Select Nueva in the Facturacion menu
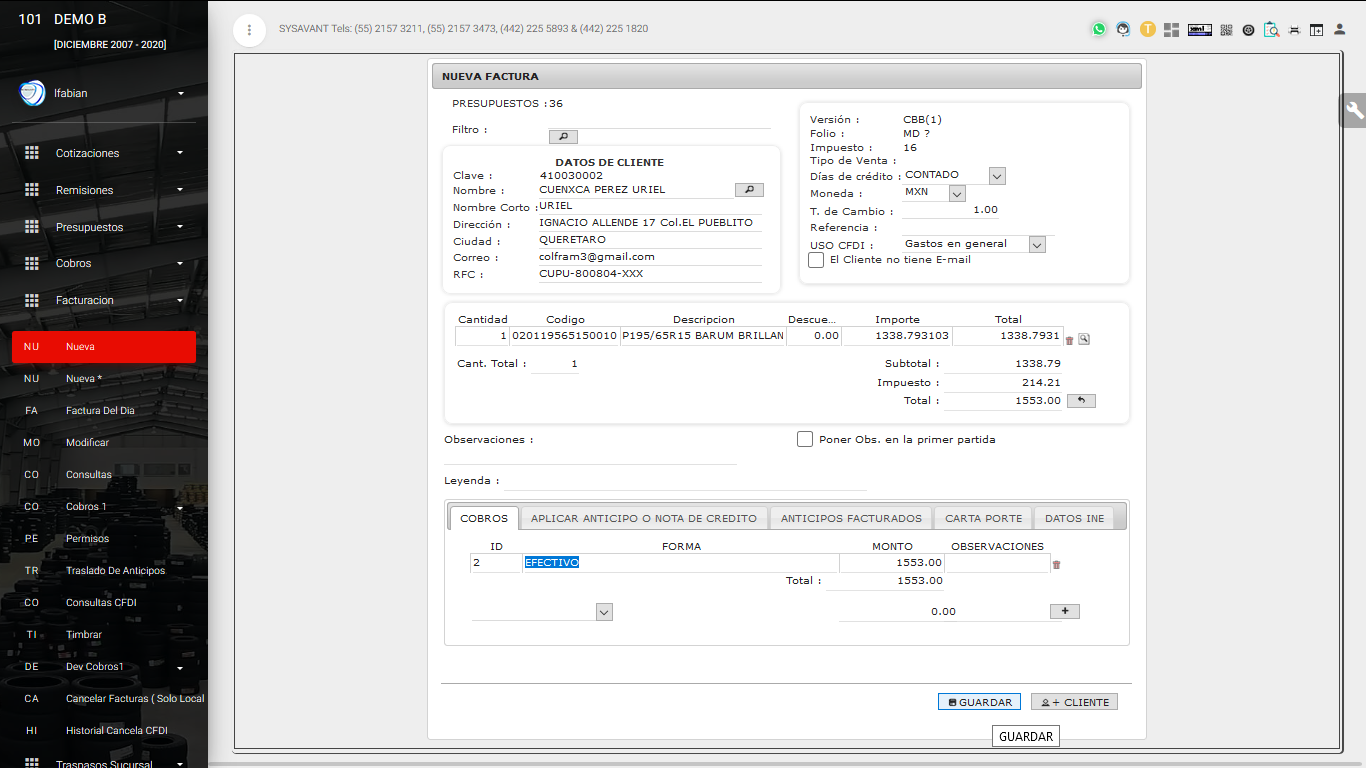The width and height of the screenshot is (1366, 768). [104, 347]
